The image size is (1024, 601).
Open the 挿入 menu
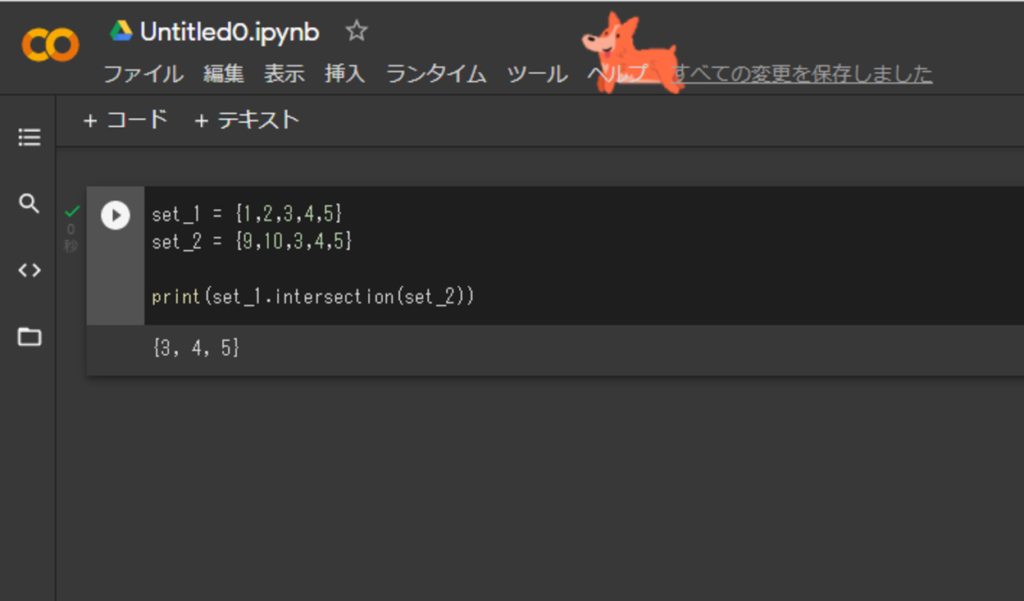pos(345,74)
